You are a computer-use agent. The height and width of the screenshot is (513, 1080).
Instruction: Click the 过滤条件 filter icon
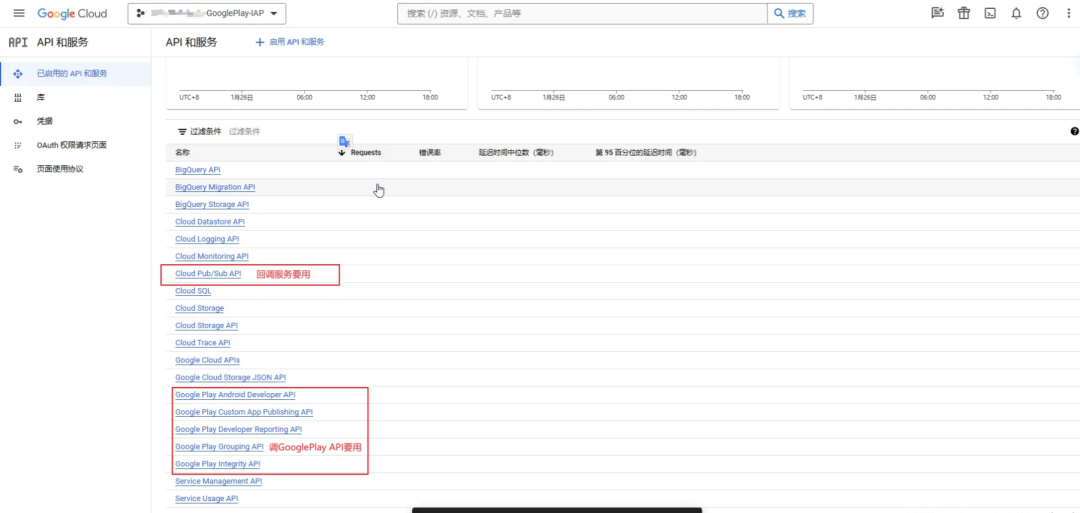pyautogui.click(x=183, y=131)
